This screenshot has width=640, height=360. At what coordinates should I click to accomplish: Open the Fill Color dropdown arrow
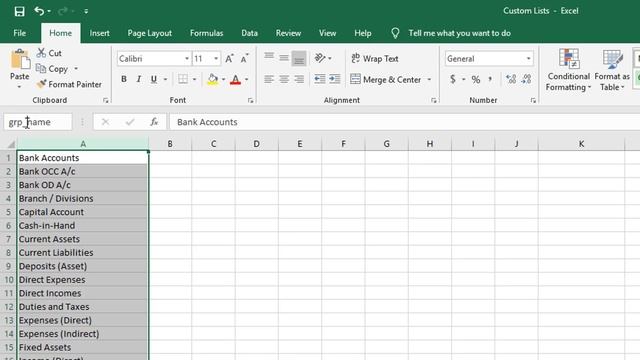[224, 79]
